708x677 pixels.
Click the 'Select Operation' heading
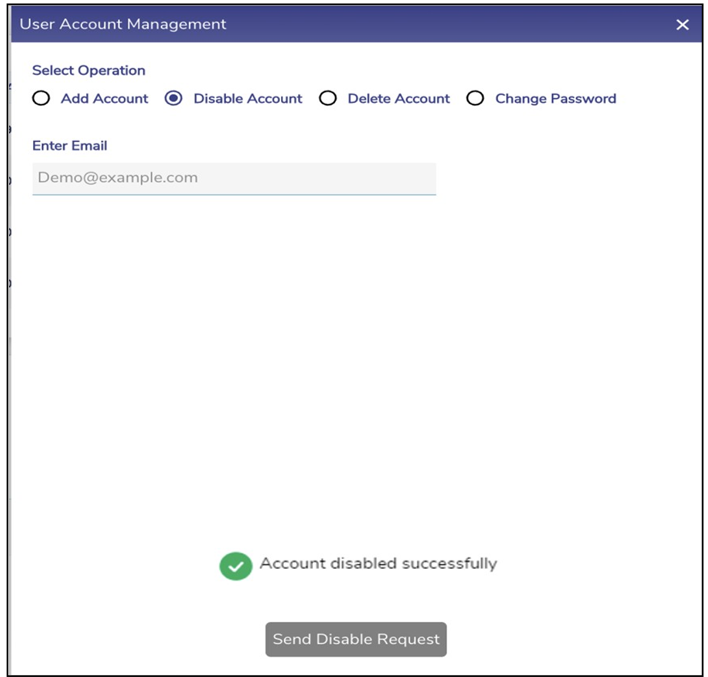coord(88,71)
